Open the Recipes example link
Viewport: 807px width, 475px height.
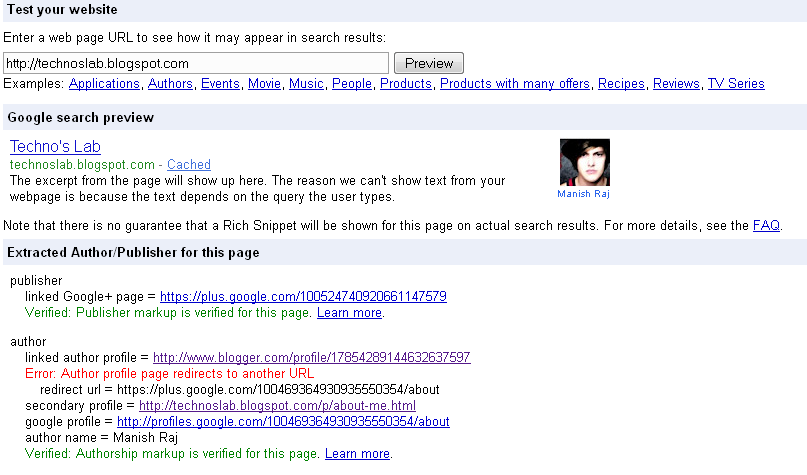click(621, 83)
